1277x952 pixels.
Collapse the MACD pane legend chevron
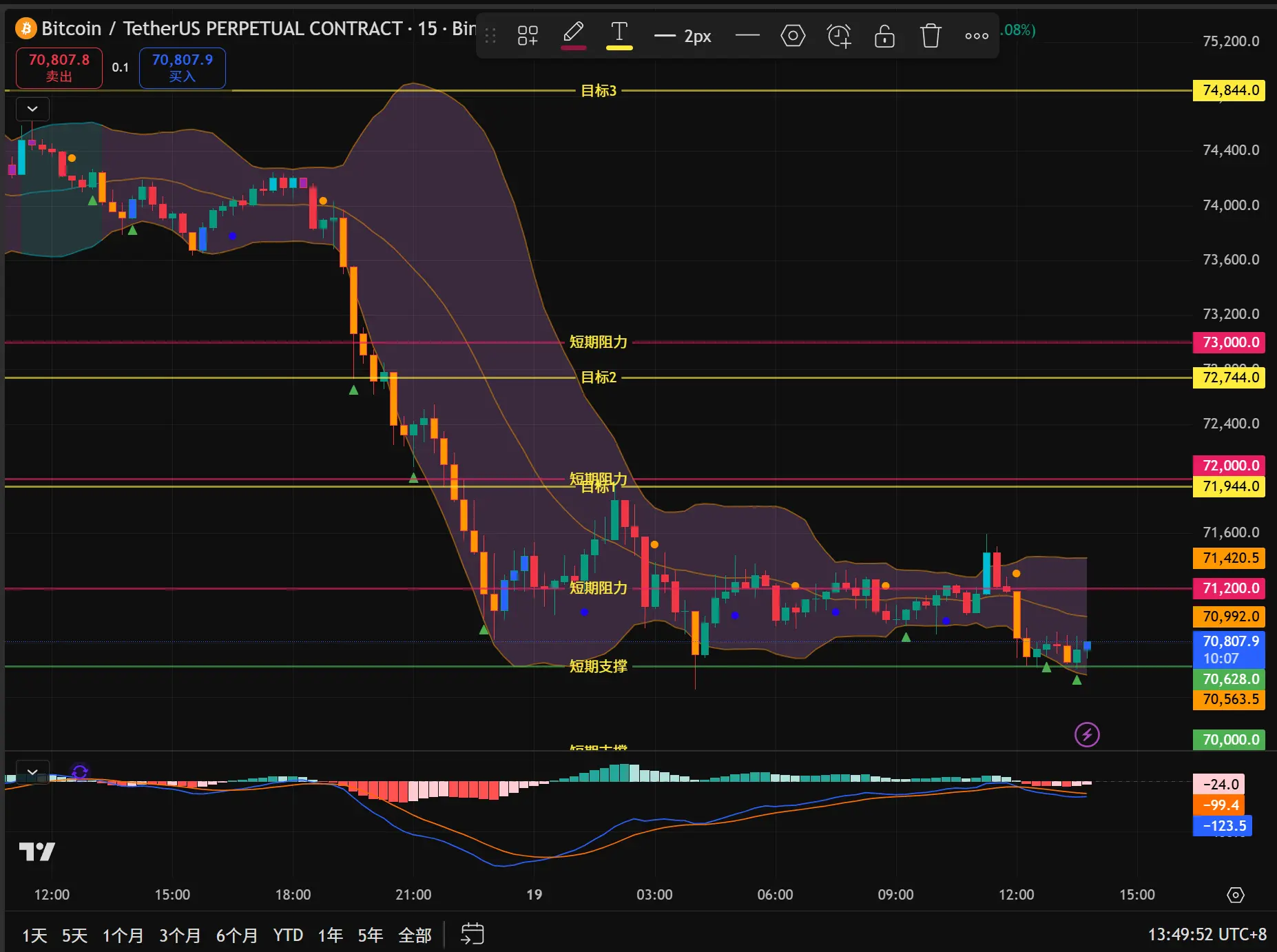32,772
